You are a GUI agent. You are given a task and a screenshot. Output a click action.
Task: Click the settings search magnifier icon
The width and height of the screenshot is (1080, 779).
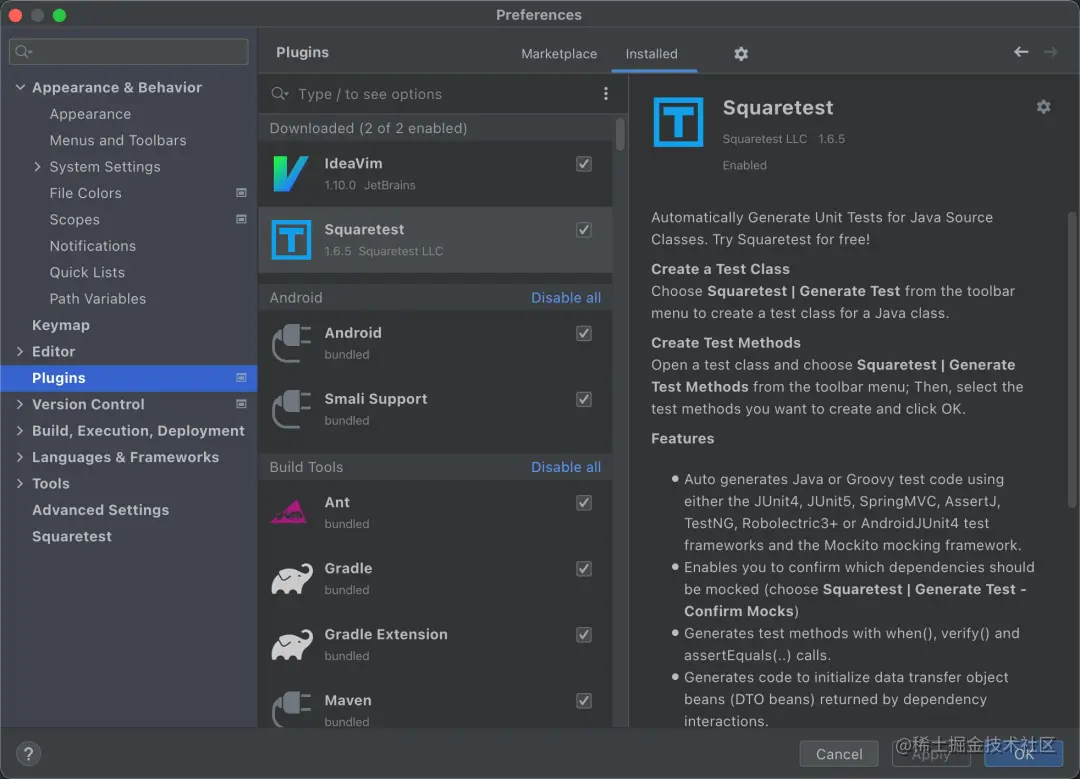[23, 52]
